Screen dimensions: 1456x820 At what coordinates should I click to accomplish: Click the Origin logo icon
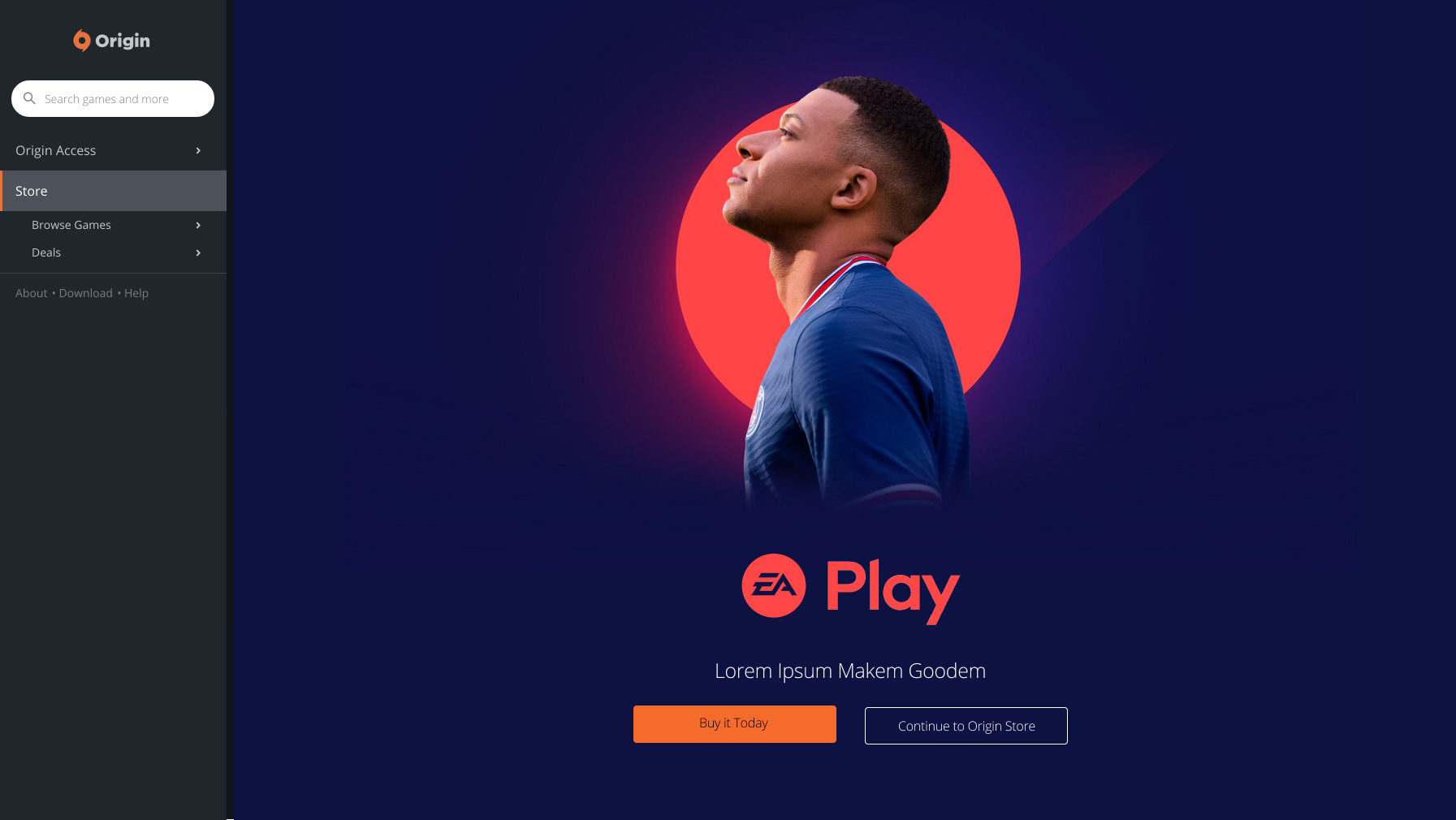81,41
